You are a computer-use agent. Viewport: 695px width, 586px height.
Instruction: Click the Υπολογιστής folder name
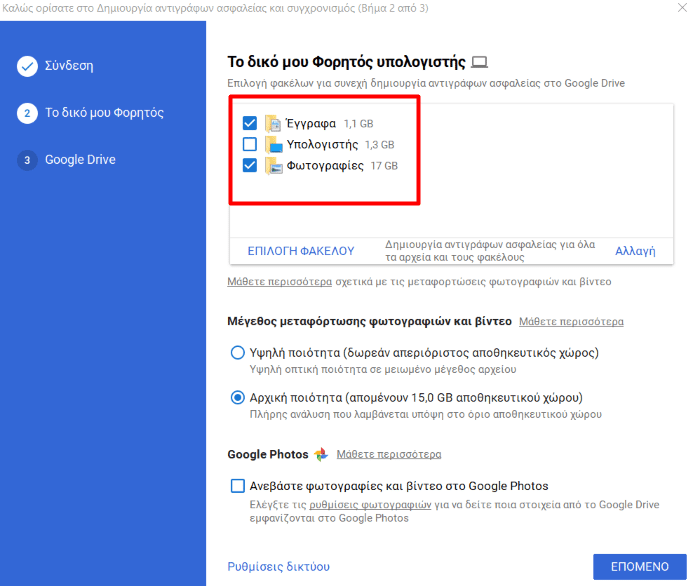[322, 145]
